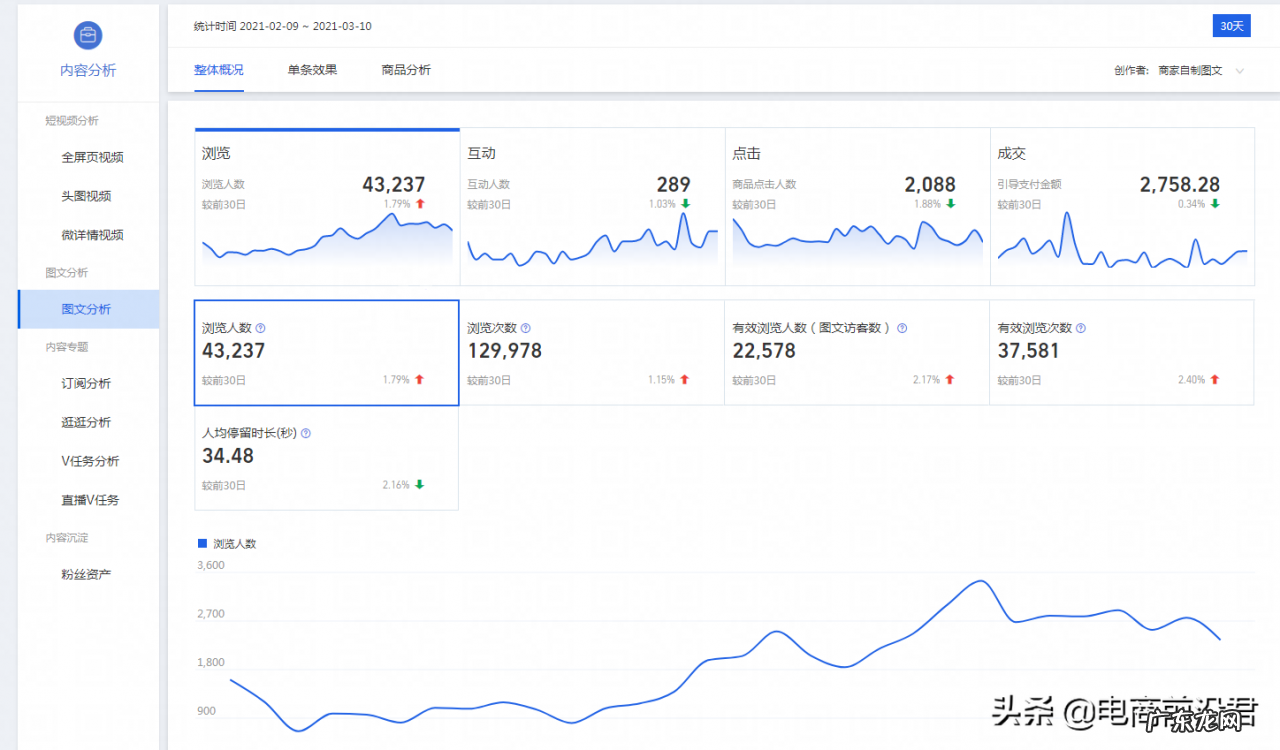The width and height of the screenshot is (1280, 750).
Task: Click the 30天 time range button
Action: [x=1231, y=26]
